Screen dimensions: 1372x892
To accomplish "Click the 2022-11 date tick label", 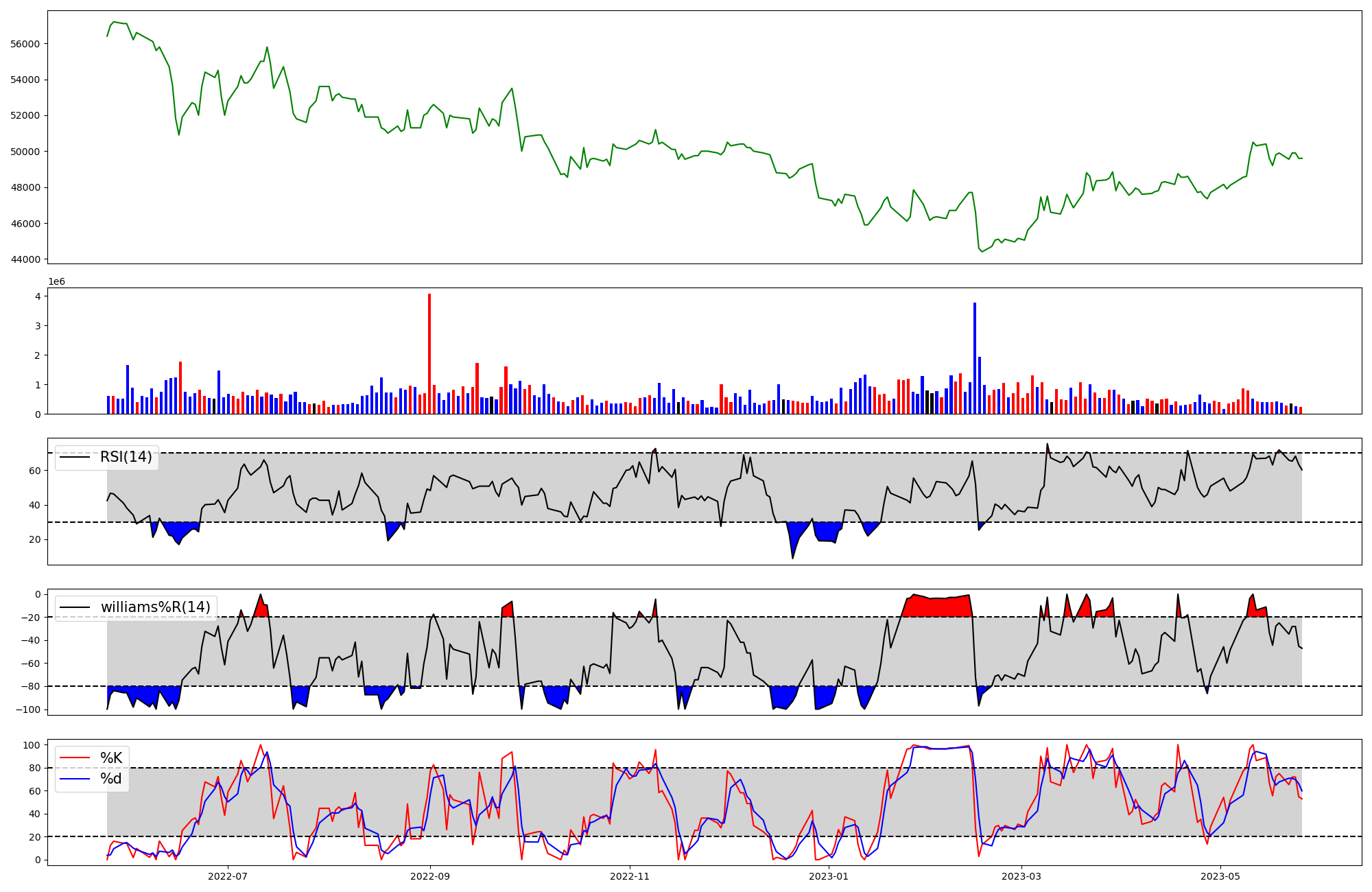I will click(x=630, y=876).
